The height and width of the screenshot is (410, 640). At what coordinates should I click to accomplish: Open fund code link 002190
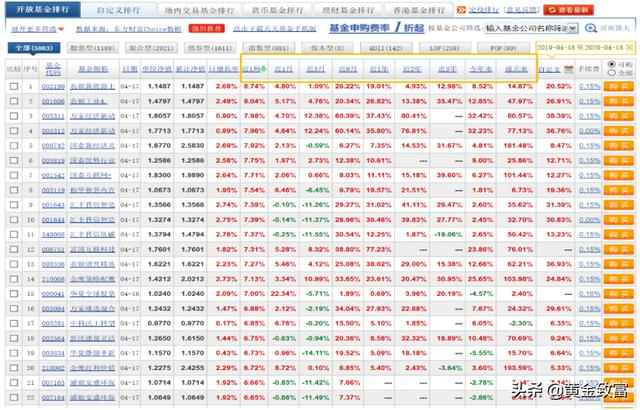(53, 86)
